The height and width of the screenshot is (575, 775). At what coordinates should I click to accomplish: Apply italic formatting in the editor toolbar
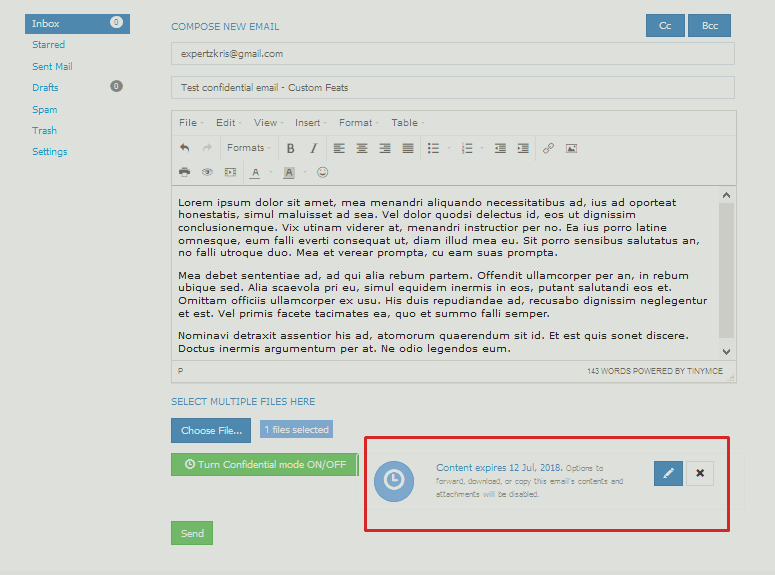tap(313, 148)
